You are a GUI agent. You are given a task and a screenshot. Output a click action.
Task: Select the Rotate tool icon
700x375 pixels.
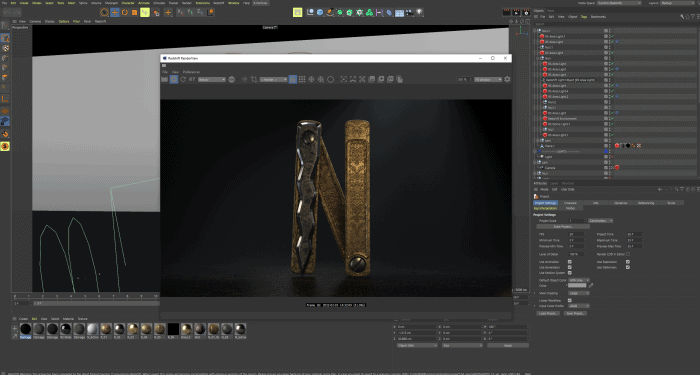coord(125,12)
